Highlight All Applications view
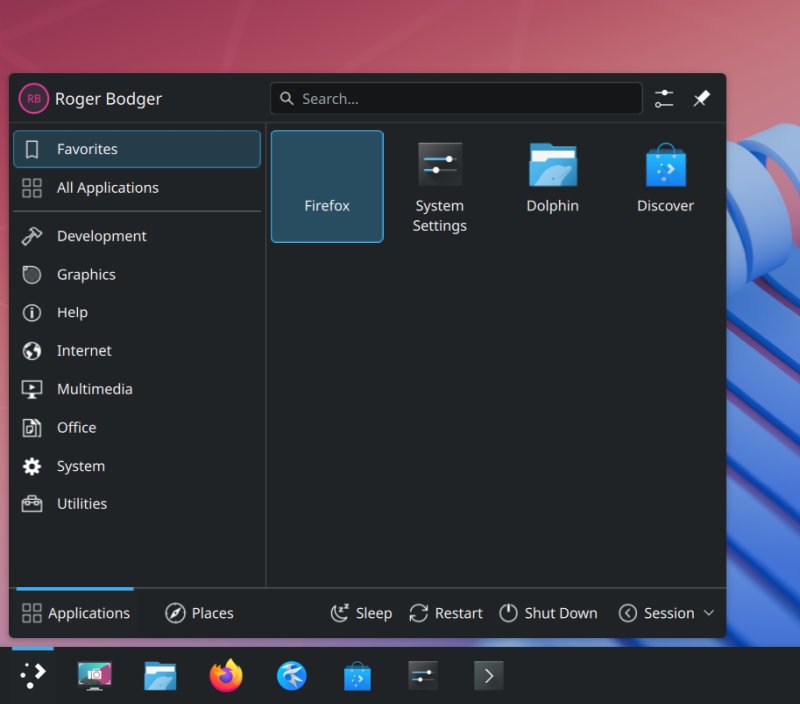This screenshot has width=800, height=704. (x=107, y=187)
